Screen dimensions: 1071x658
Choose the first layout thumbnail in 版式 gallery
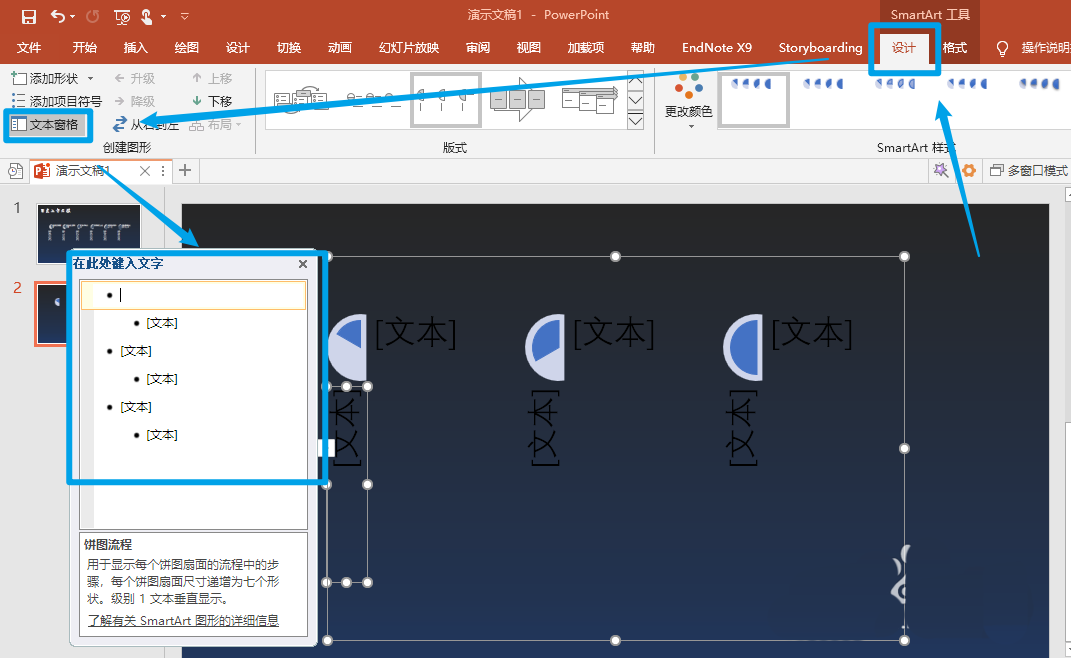point(301,100)
